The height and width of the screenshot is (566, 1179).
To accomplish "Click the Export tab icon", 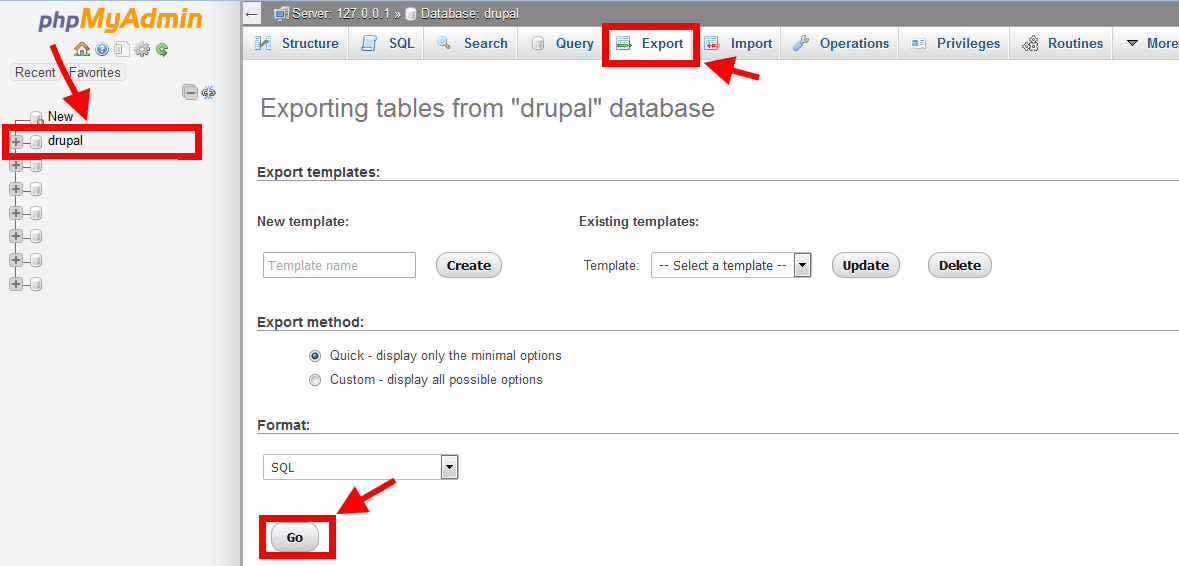I will pyautogui.click(x=623, y=43).
